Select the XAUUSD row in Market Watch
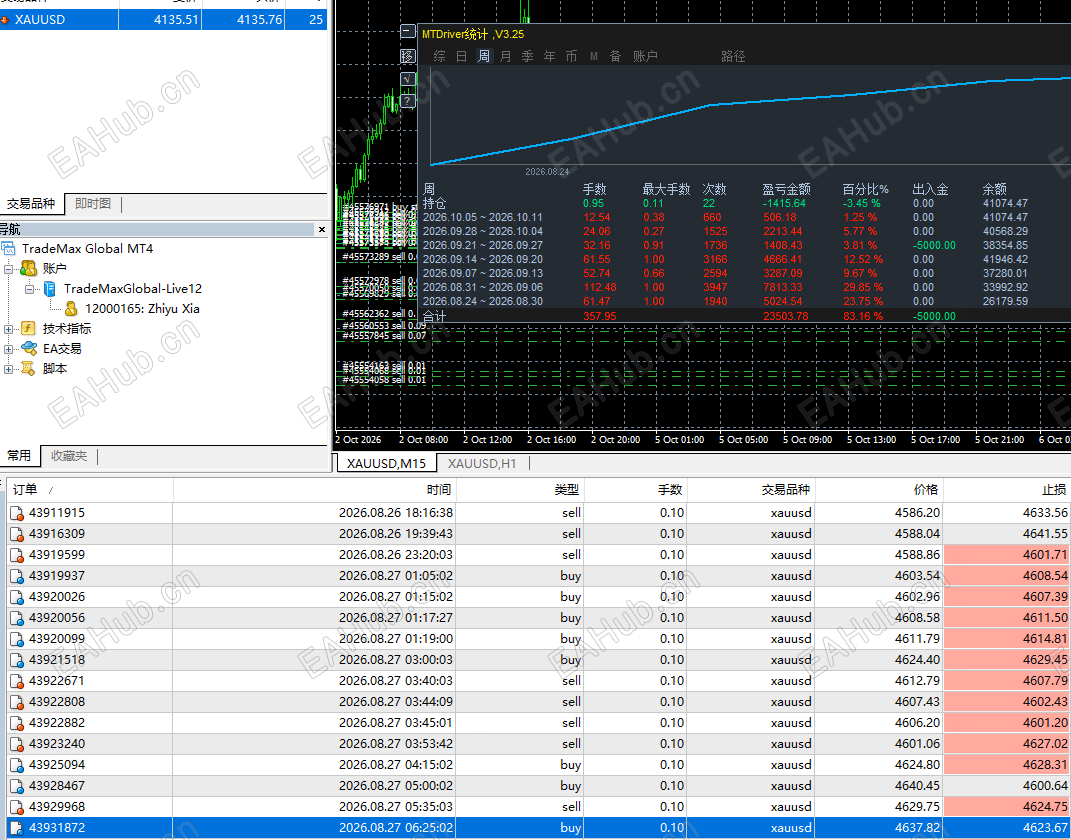The height and width of the screenshot is (840, 1071). 163,20
